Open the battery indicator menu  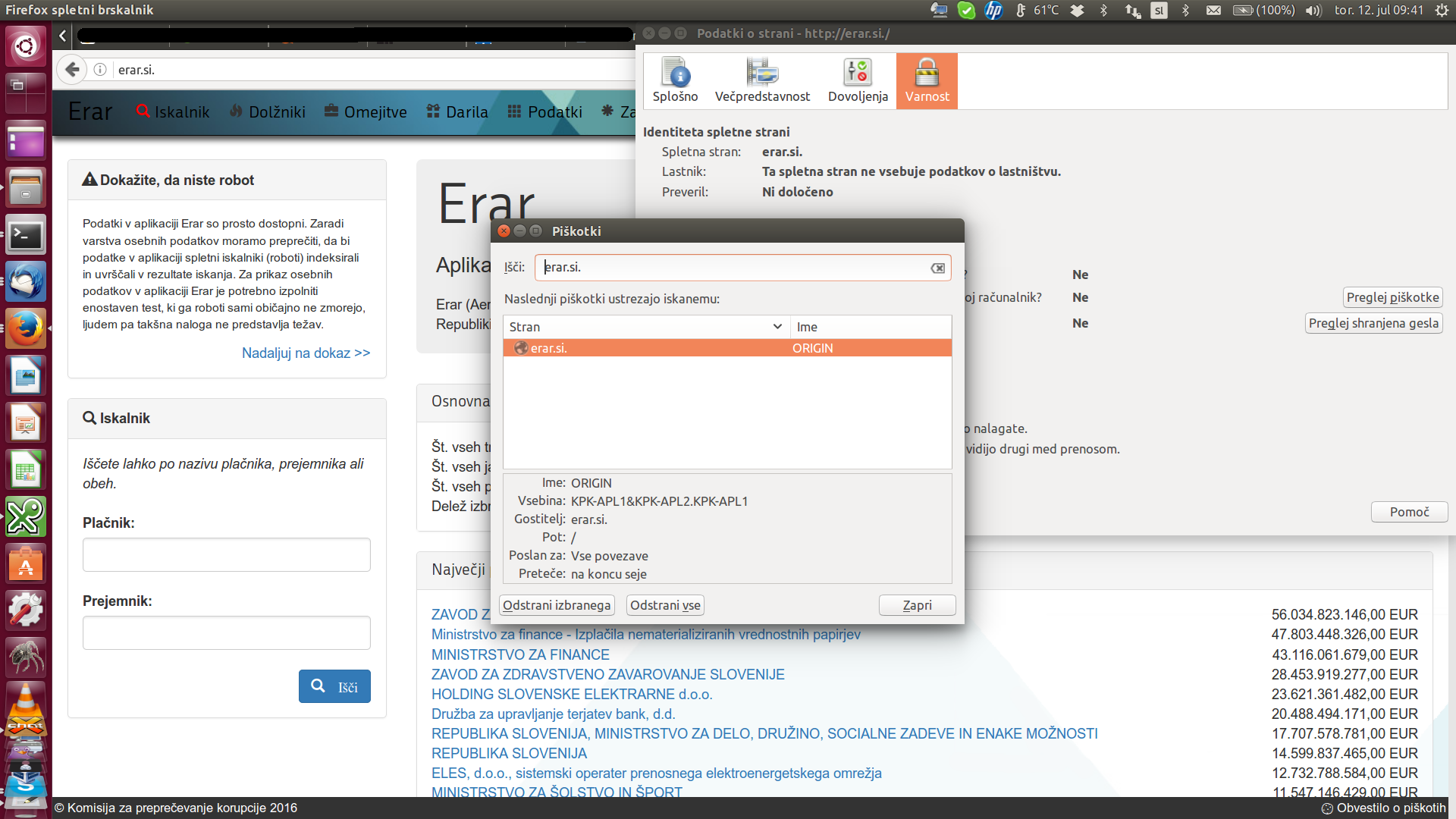1263,11
